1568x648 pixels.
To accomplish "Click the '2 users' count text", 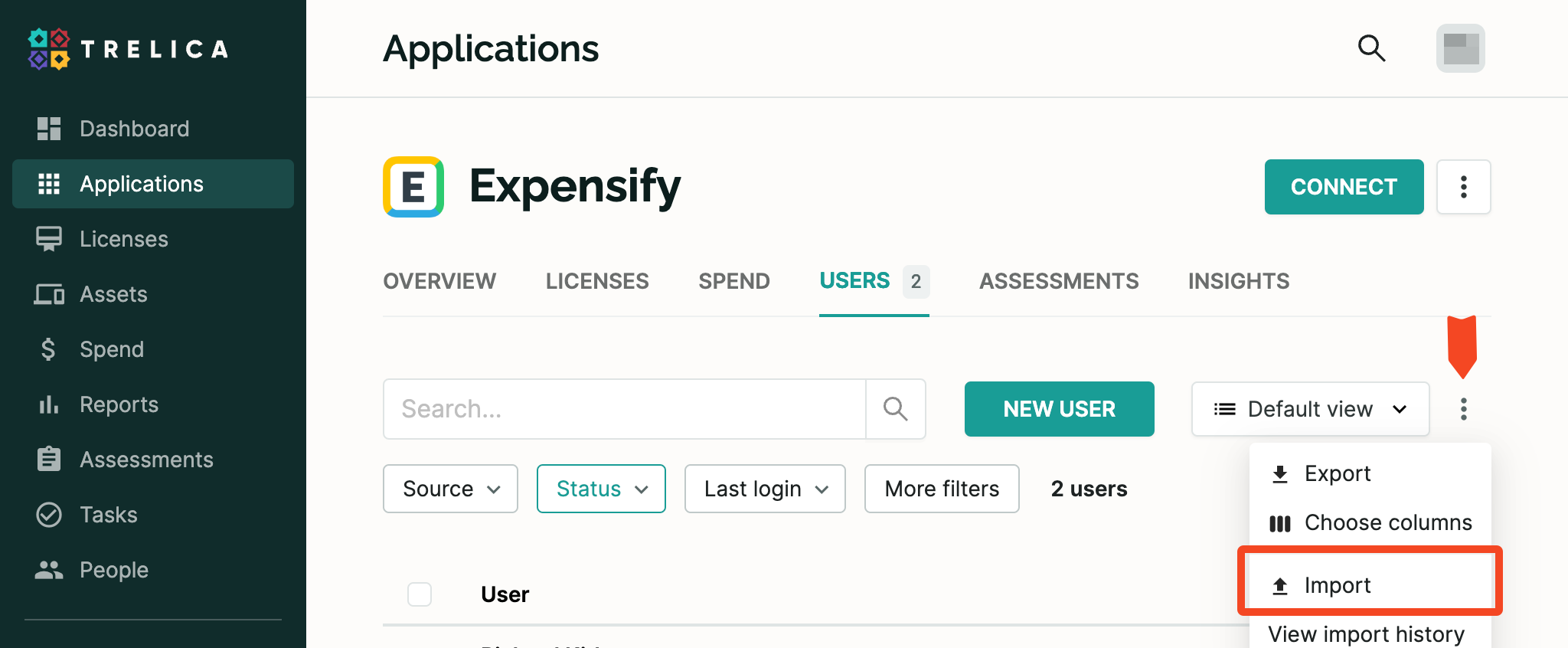I will tap(1089, 489).
